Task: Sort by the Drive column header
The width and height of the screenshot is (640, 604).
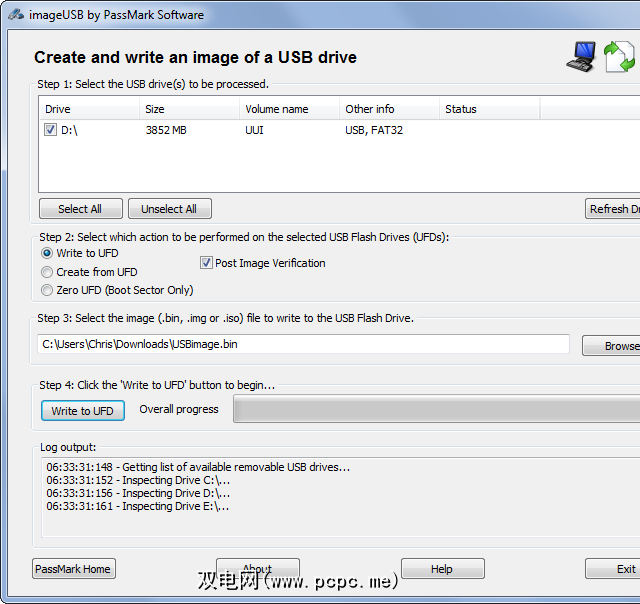Action: point(89,109)
